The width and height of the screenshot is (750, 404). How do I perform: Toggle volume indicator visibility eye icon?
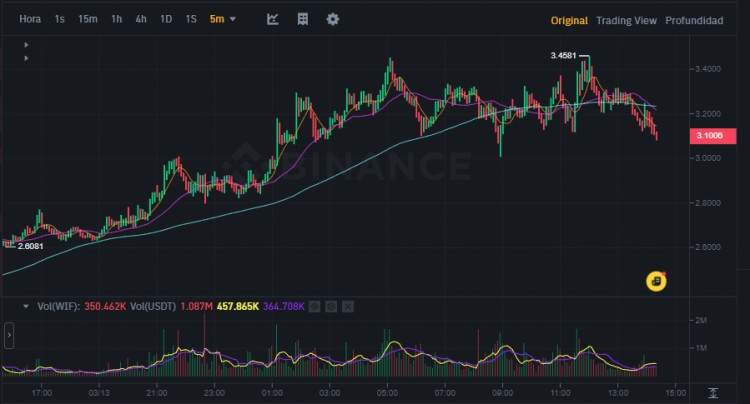313,305
